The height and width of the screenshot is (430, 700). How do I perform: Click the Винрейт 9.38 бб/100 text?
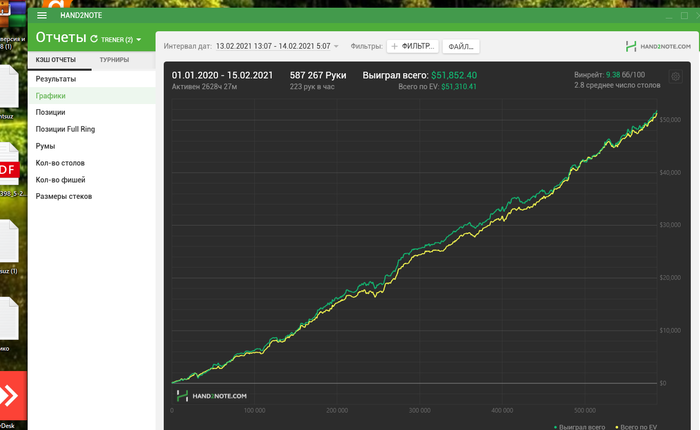[x=609, y=75]
